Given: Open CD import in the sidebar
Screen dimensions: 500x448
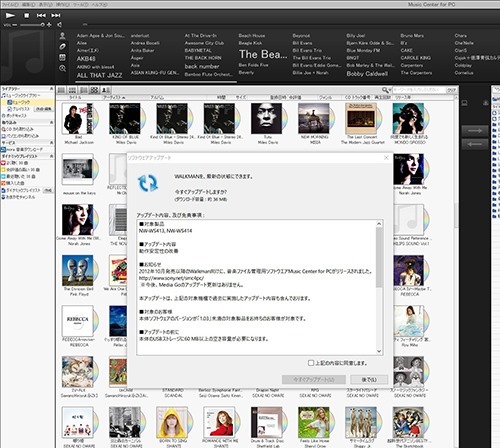Looking at the screenshot, I should pos(18,129).
